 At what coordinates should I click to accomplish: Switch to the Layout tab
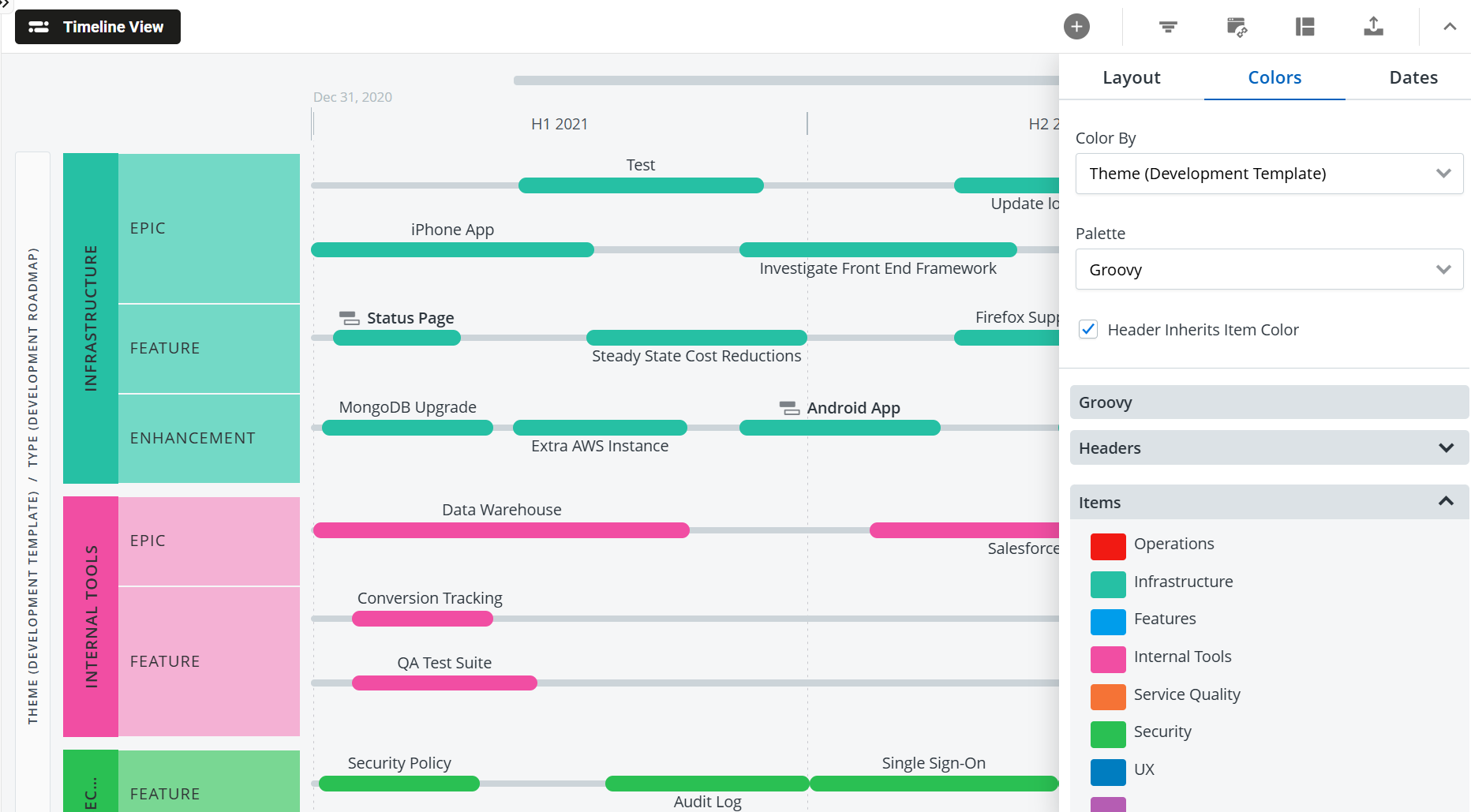[x=1131, y=77]
